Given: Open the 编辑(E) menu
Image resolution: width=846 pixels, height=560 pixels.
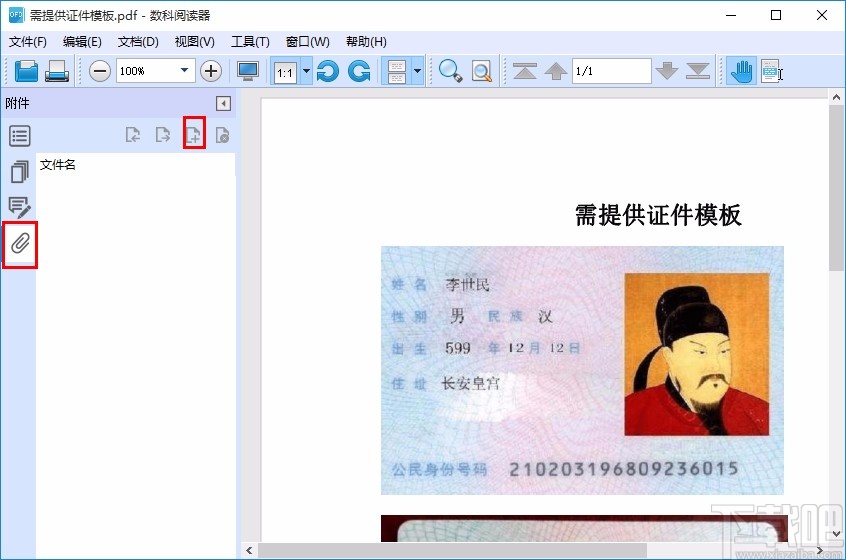Looking at the screenshot, I should tap(82, 42).
